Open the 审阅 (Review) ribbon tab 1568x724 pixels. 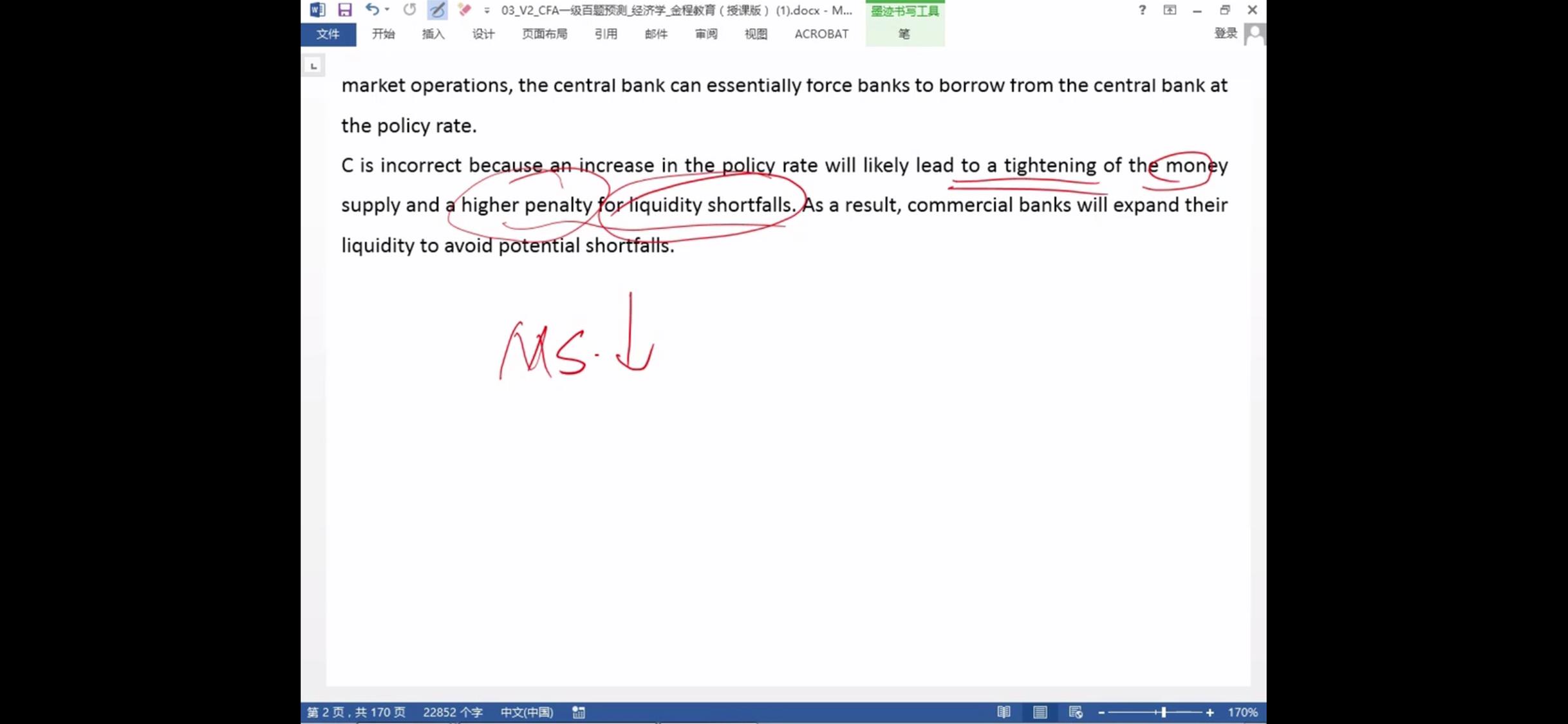tap(705, 34)
